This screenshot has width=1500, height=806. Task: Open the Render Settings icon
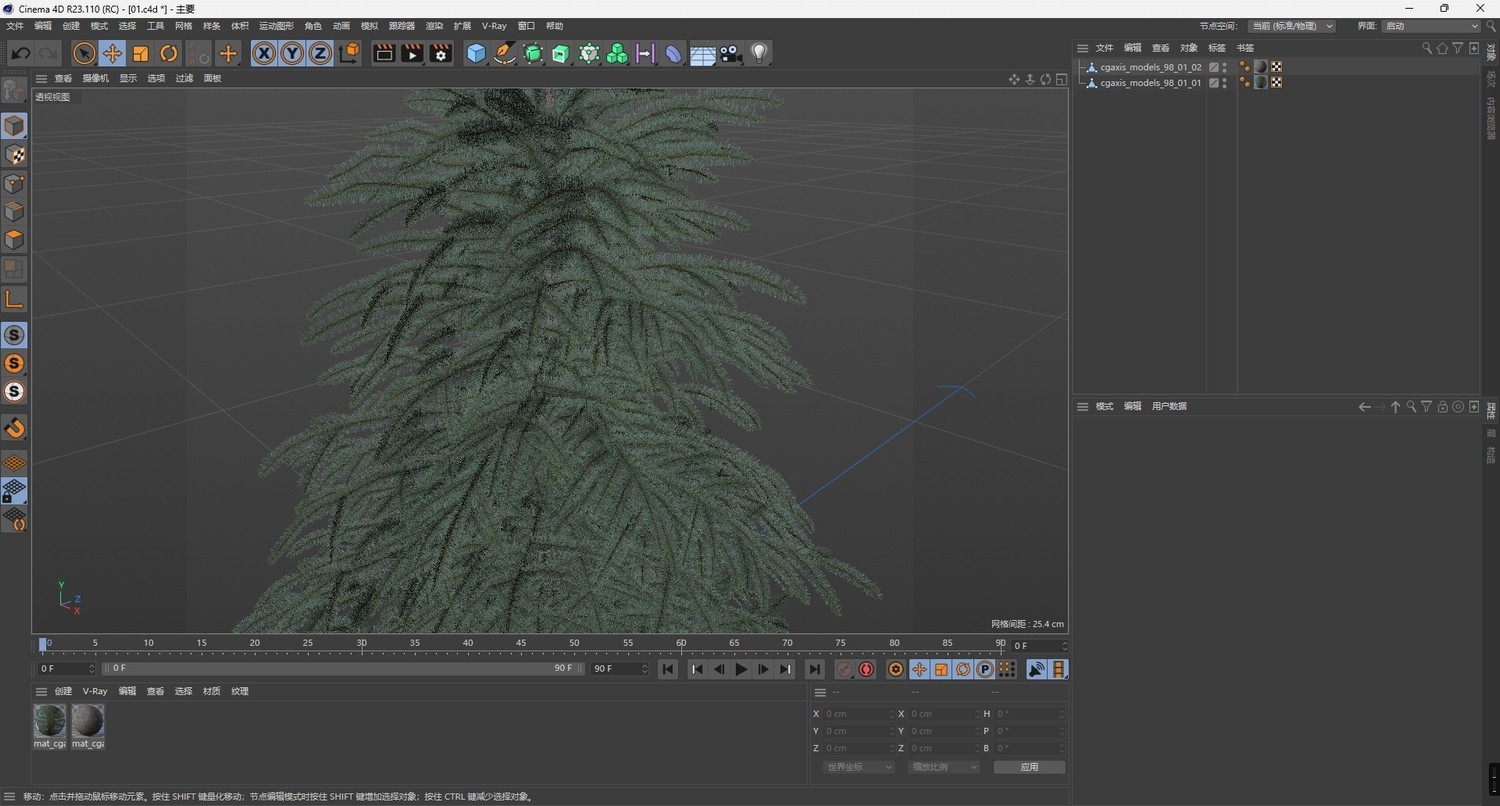(x=440, y=53)
